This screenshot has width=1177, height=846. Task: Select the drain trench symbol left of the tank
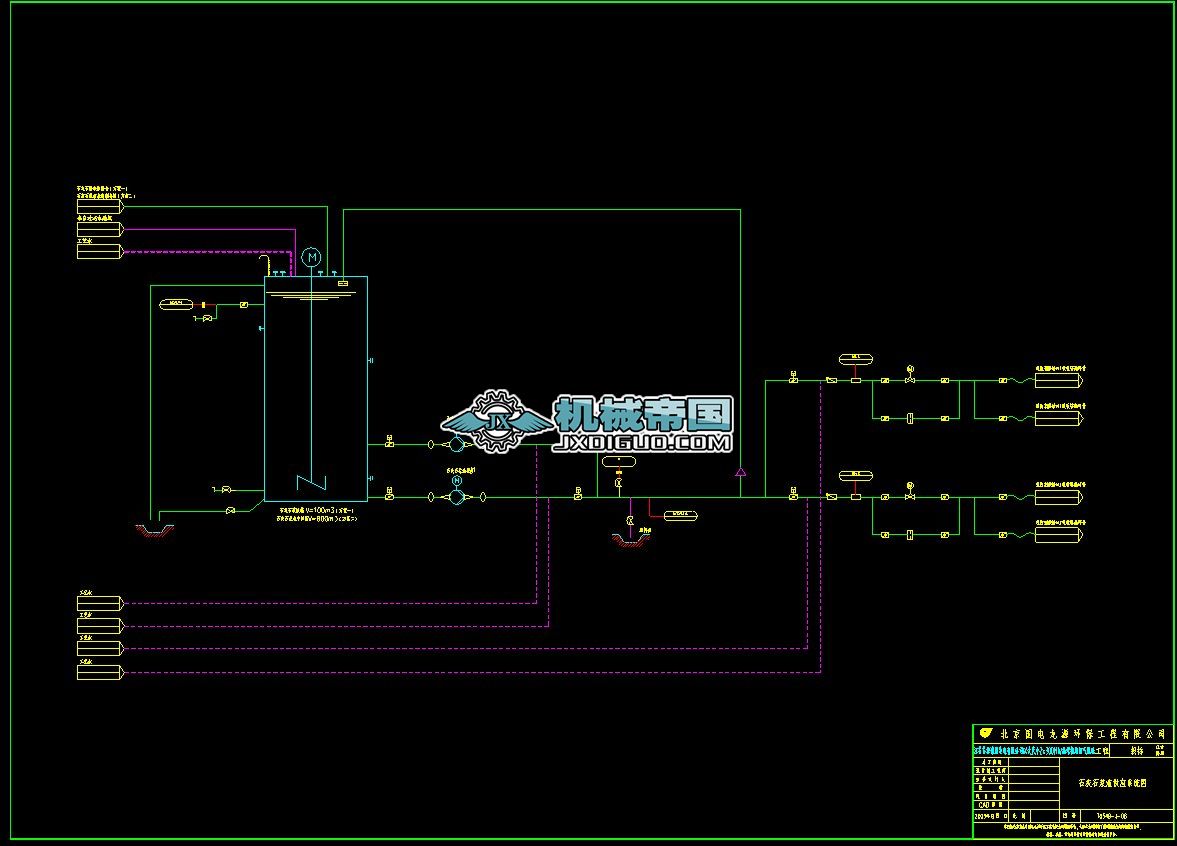pyautogui.click(x=155, y=531)
